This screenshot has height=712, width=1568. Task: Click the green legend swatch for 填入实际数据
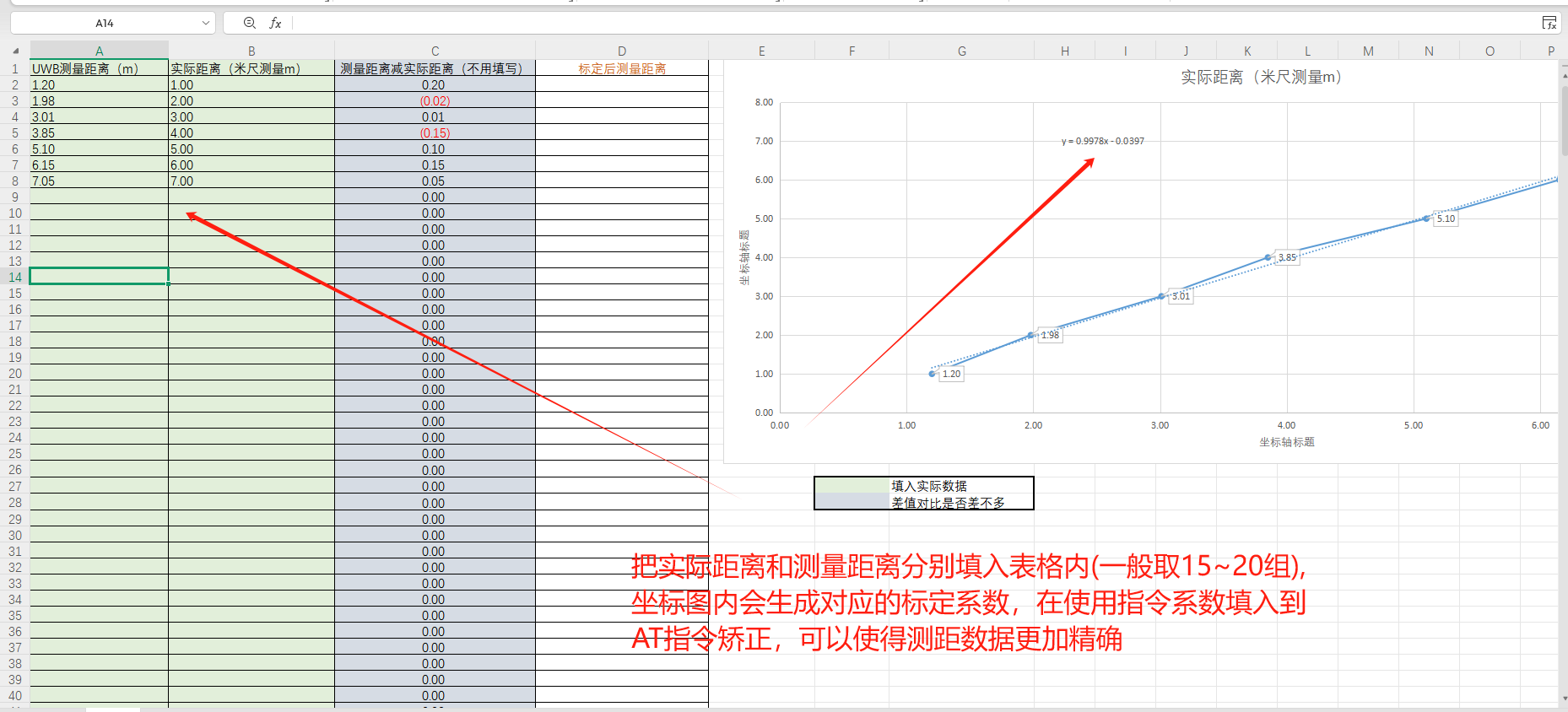pyautogui.click(x=852, y=486)
